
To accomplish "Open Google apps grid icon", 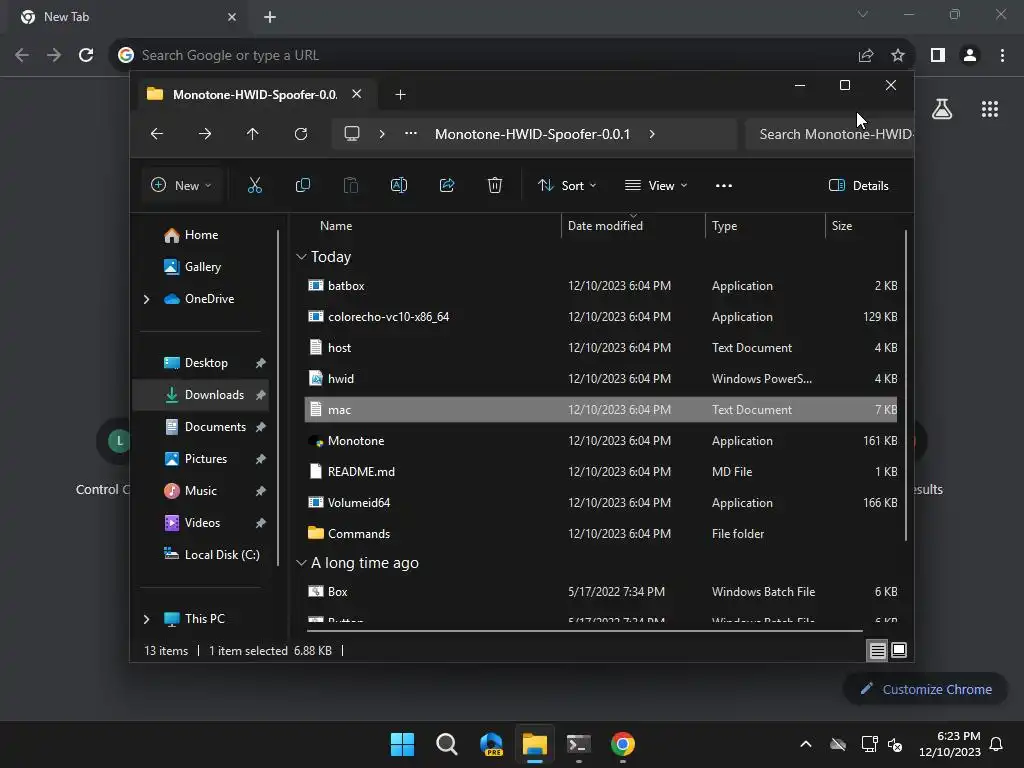I will [x=990, y=109].
